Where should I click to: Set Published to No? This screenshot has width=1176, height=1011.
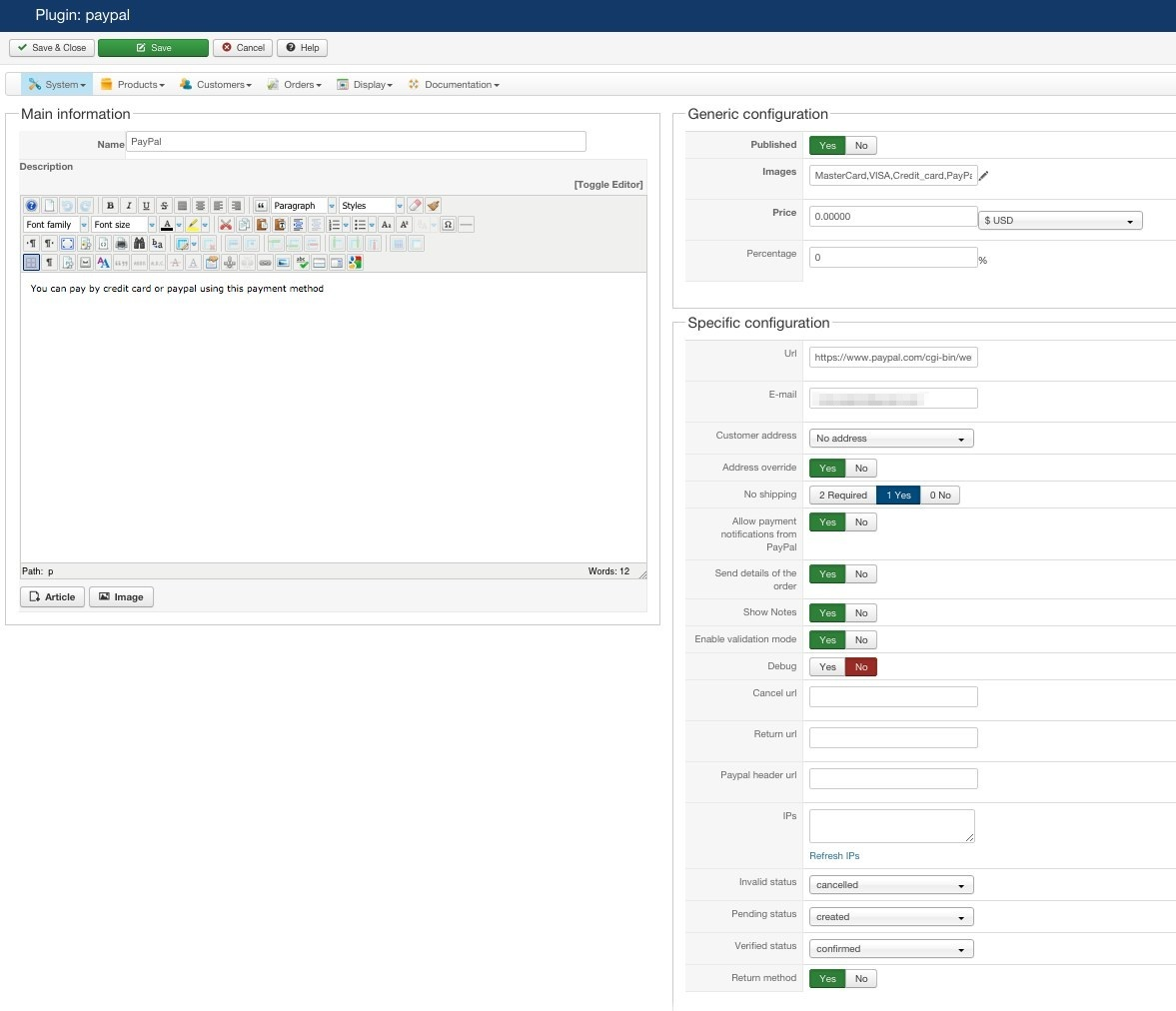tap(861, 146)
